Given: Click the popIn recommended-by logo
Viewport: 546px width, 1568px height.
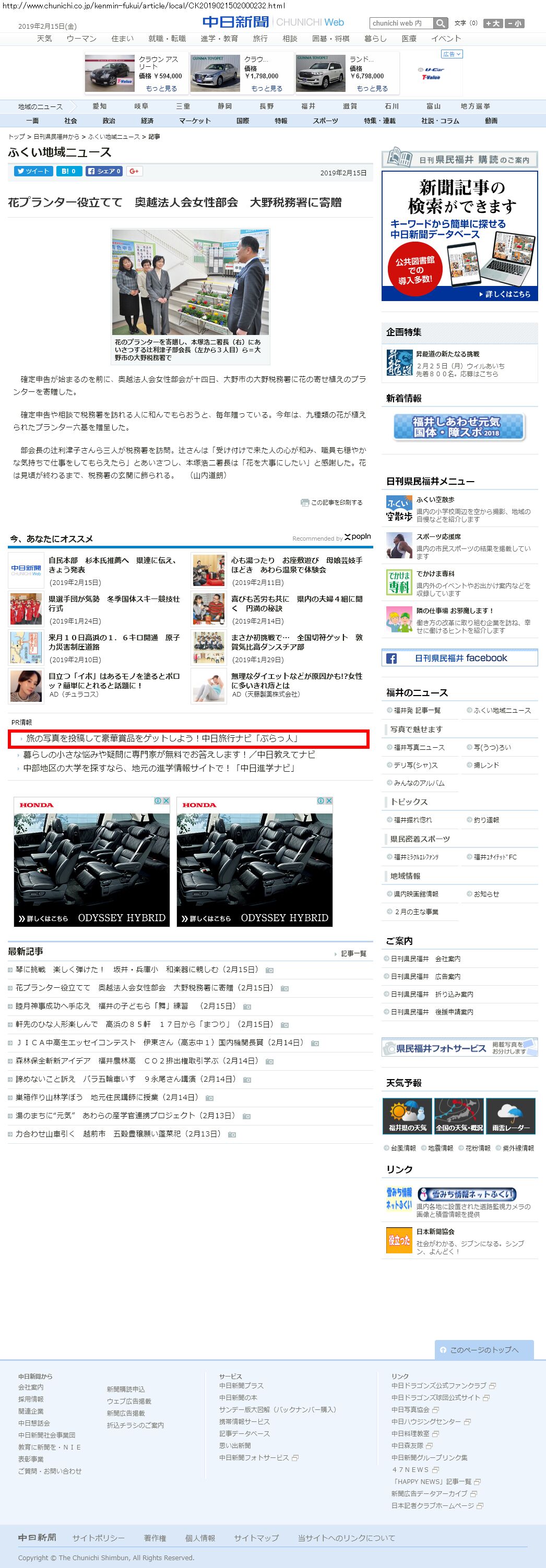Looking at the screenshot, I should coord(358,537).
